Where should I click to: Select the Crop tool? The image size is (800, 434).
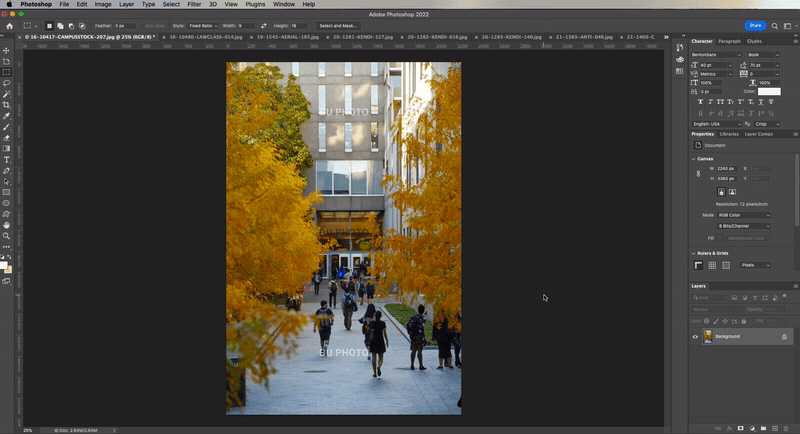click(x=6, y=105)
